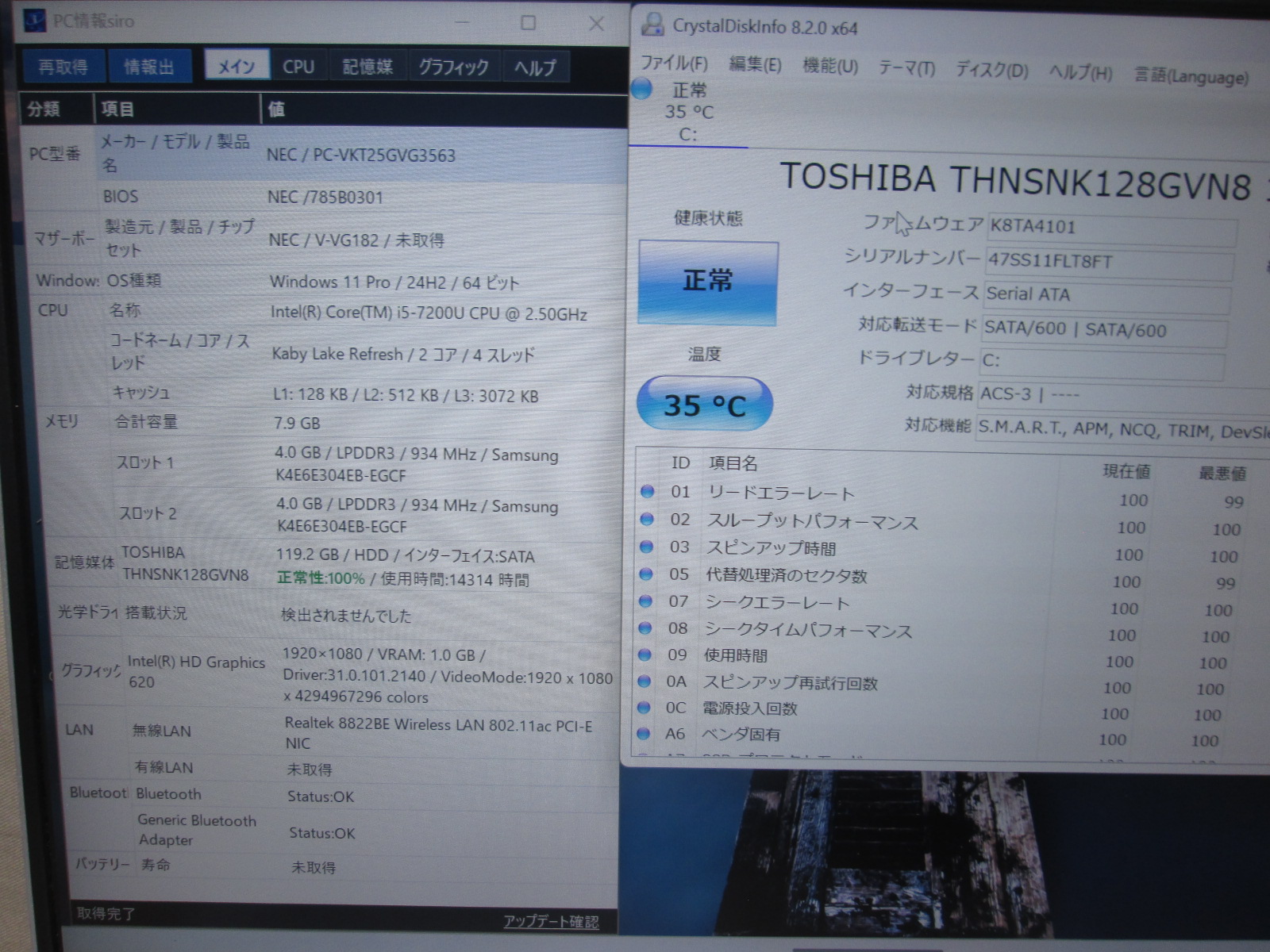Image resolution: width=1270 pixels, height=952 pixels.
Task: Click the 項目名 column header in CrystalDiskInfo
Action: [733, 463]
